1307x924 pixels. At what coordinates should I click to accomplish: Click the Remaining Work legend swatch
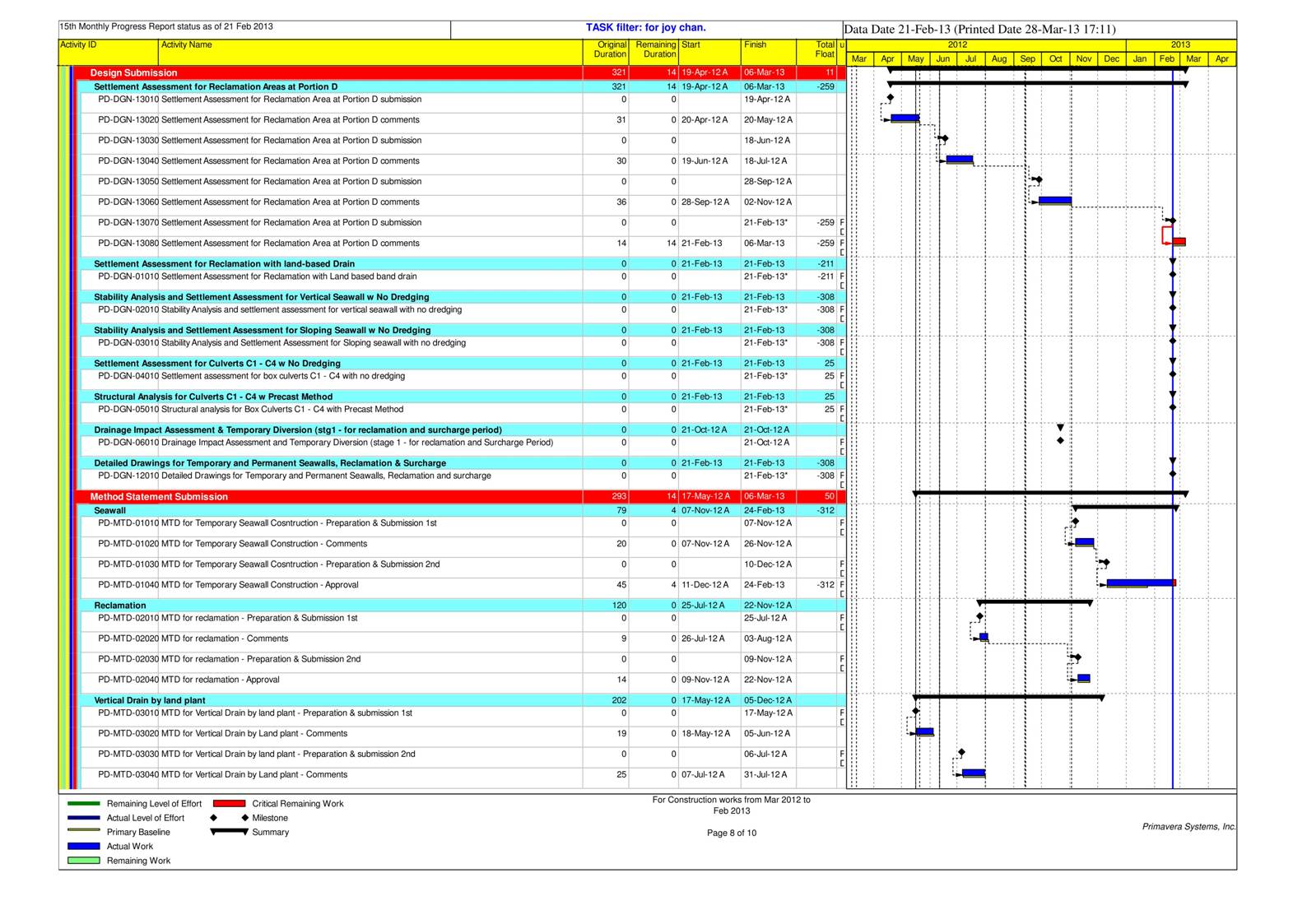(83, 861)
